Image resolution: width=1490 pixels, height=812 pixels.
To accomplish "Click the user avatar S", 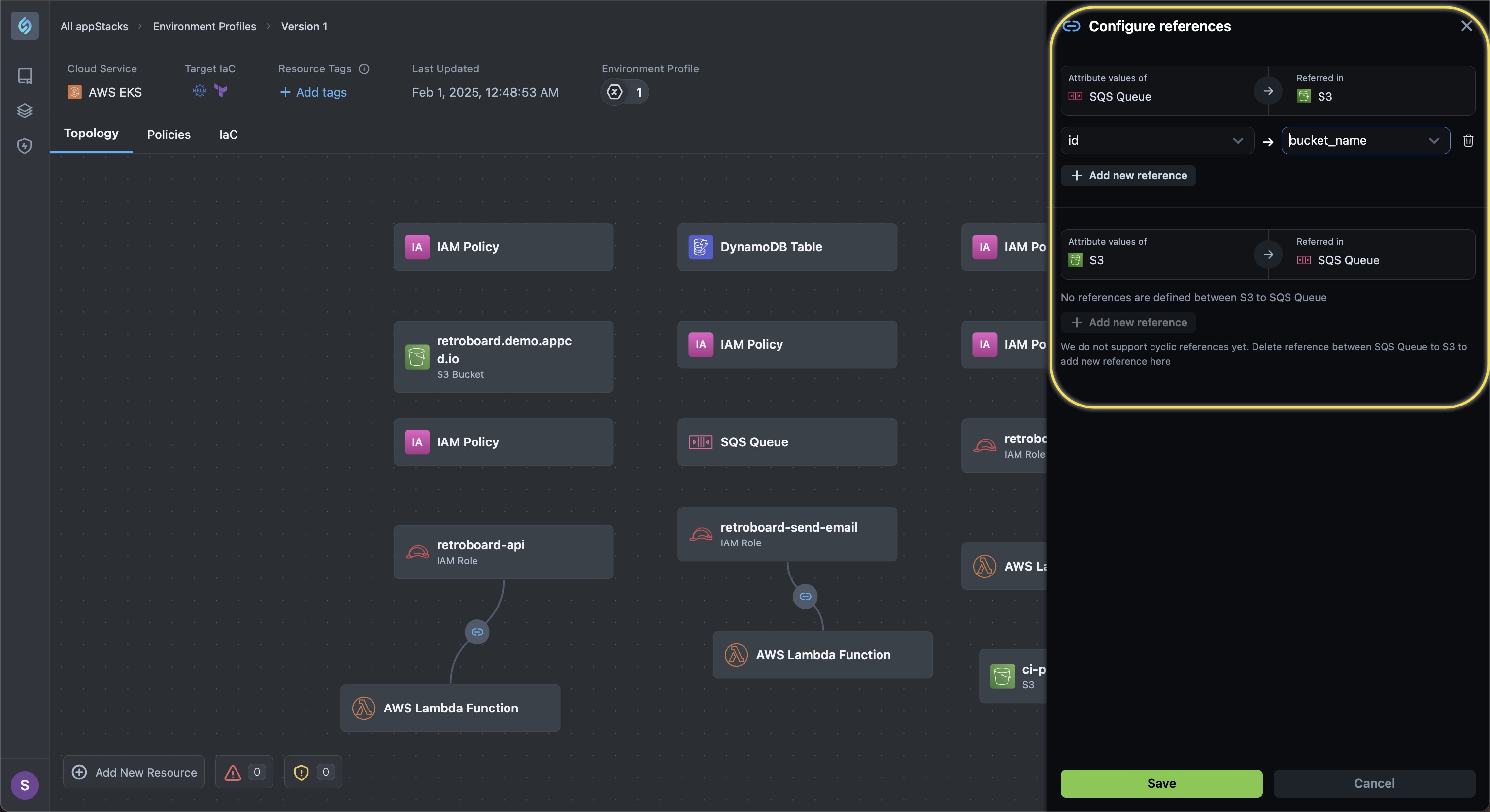I will pos(25,785).
